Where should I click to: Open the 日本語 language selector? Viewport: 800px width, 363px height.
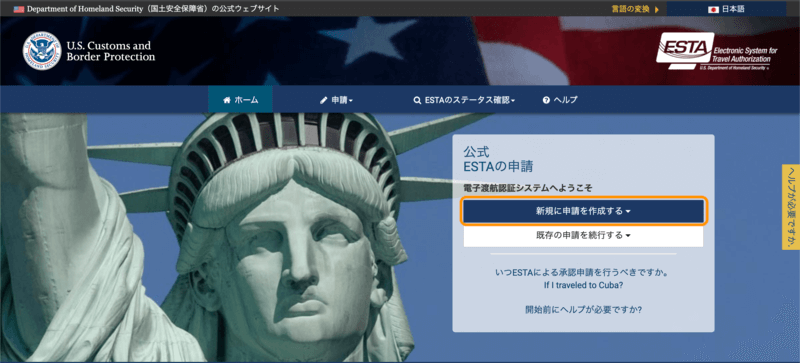726,9
